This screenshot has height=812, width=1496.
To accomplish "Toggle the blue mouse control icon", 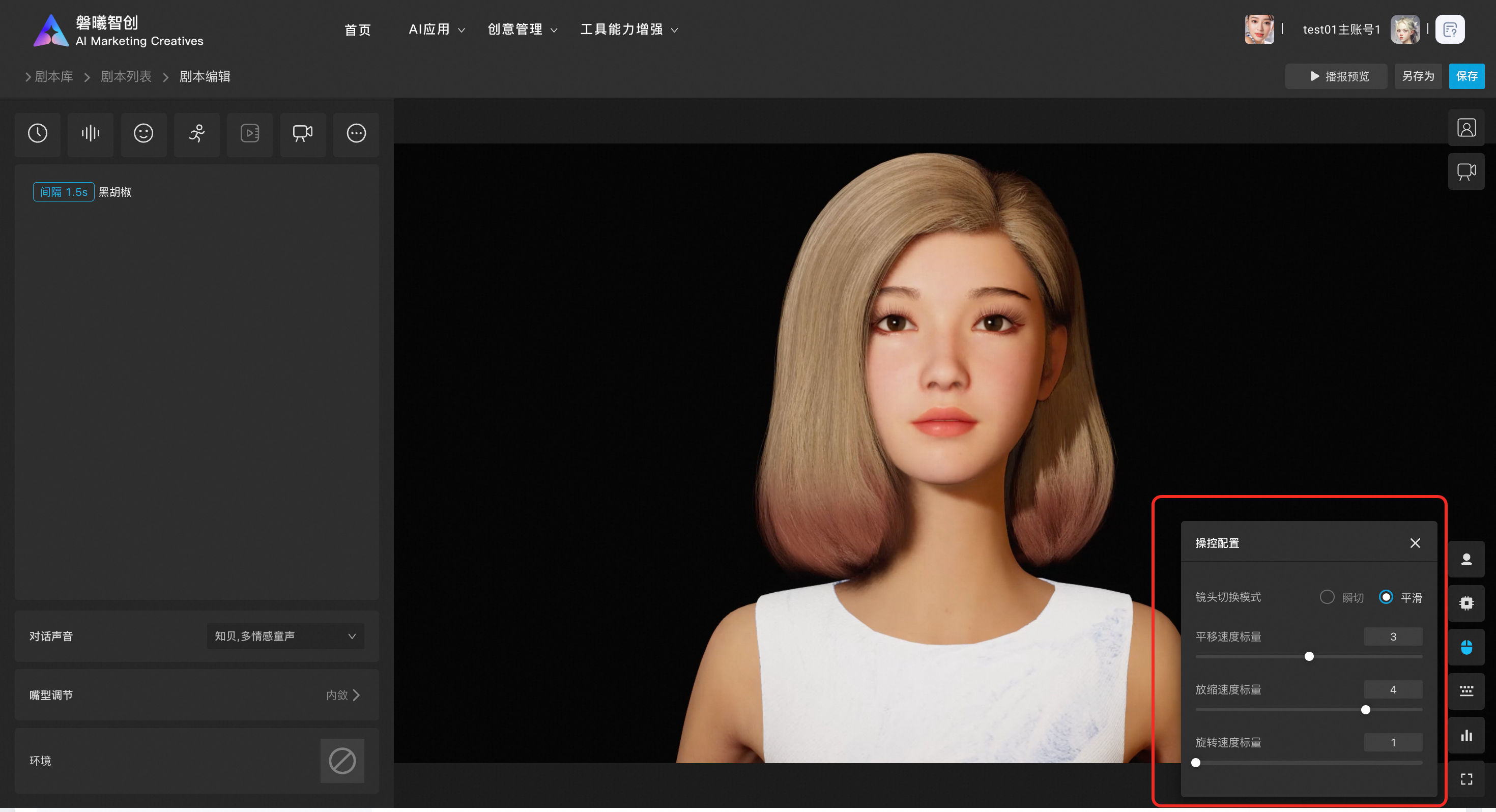I will [x=1466, y=648].
